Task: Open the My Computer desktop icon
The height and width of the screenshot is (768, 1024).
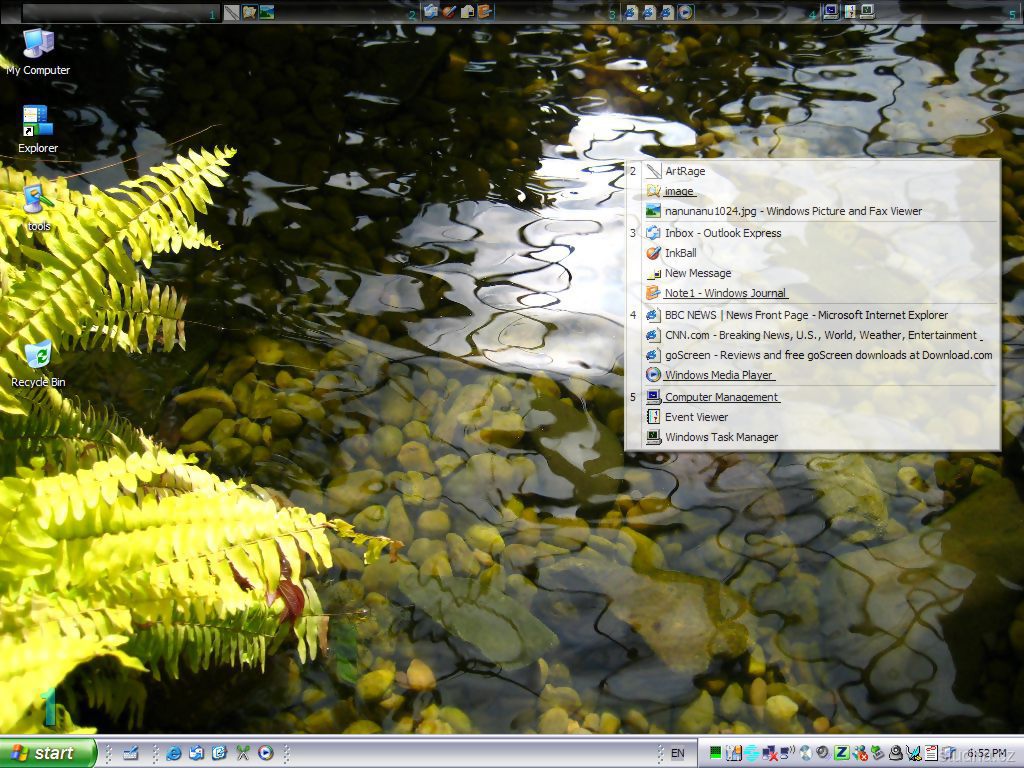Action: point(38,45)
